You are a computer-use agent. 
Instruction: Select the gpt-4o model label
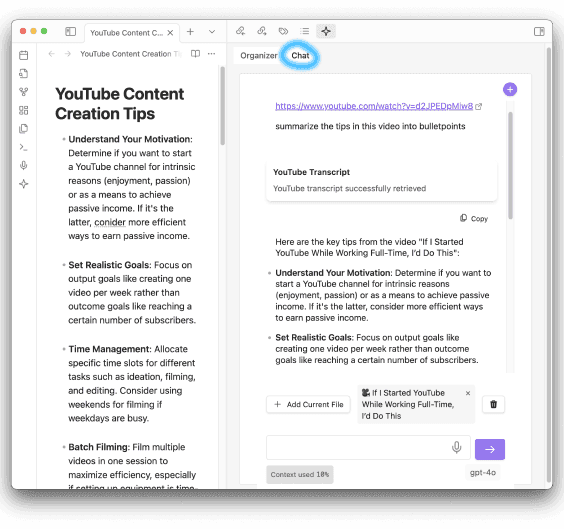pos(483,473)
